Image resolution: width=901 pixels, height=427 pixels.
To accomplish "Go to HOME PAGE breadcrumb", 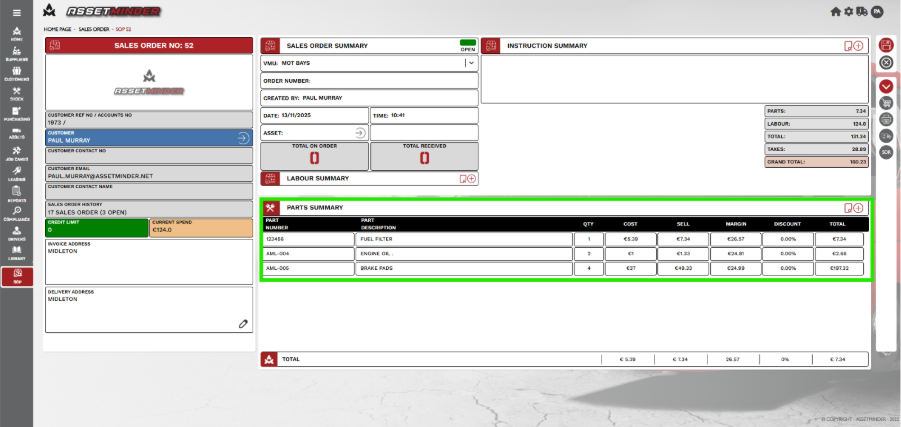I will [x=57, y=29].
